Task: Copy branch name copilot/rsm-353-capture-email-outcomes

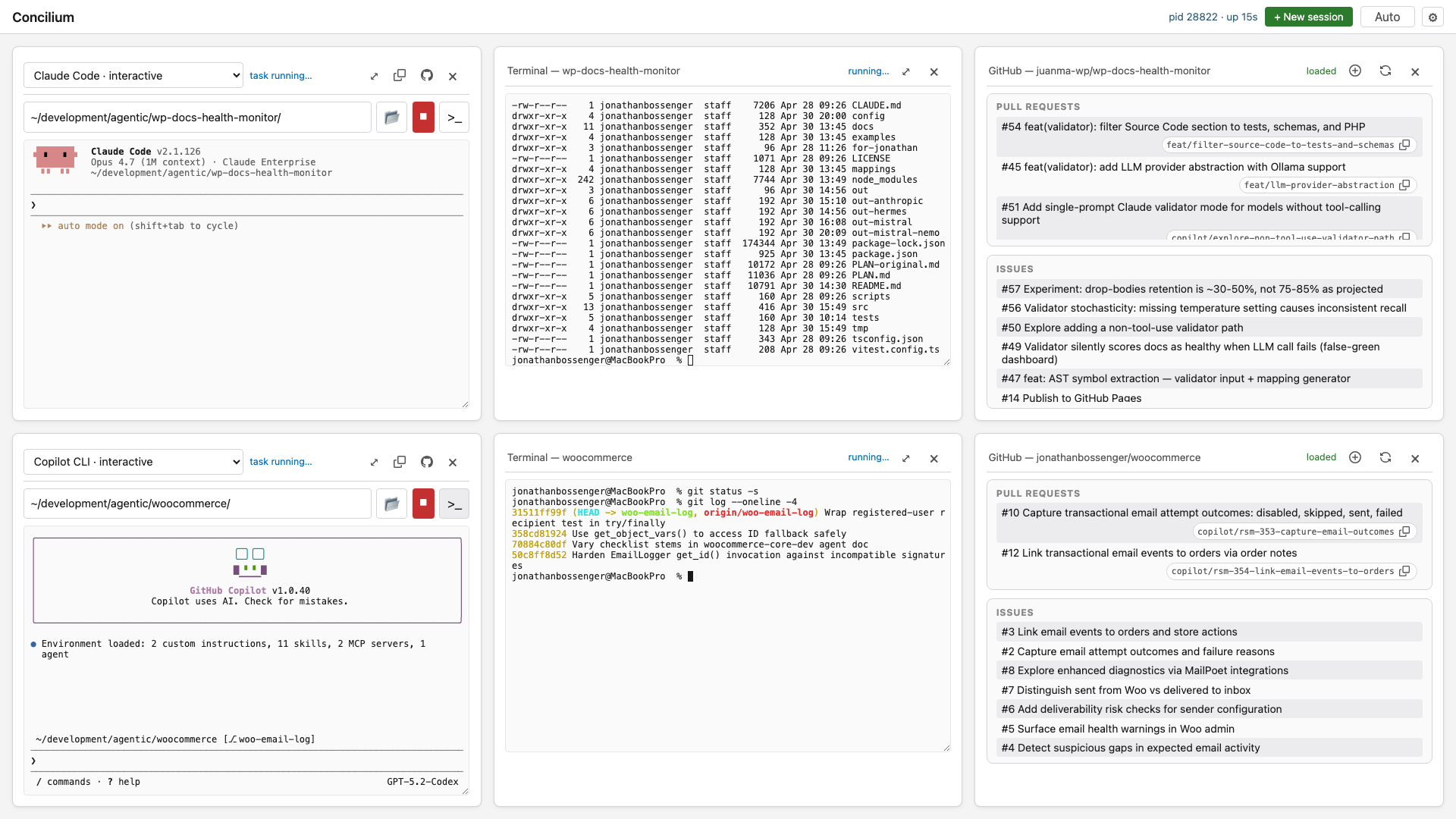Action: (1404, 532)
